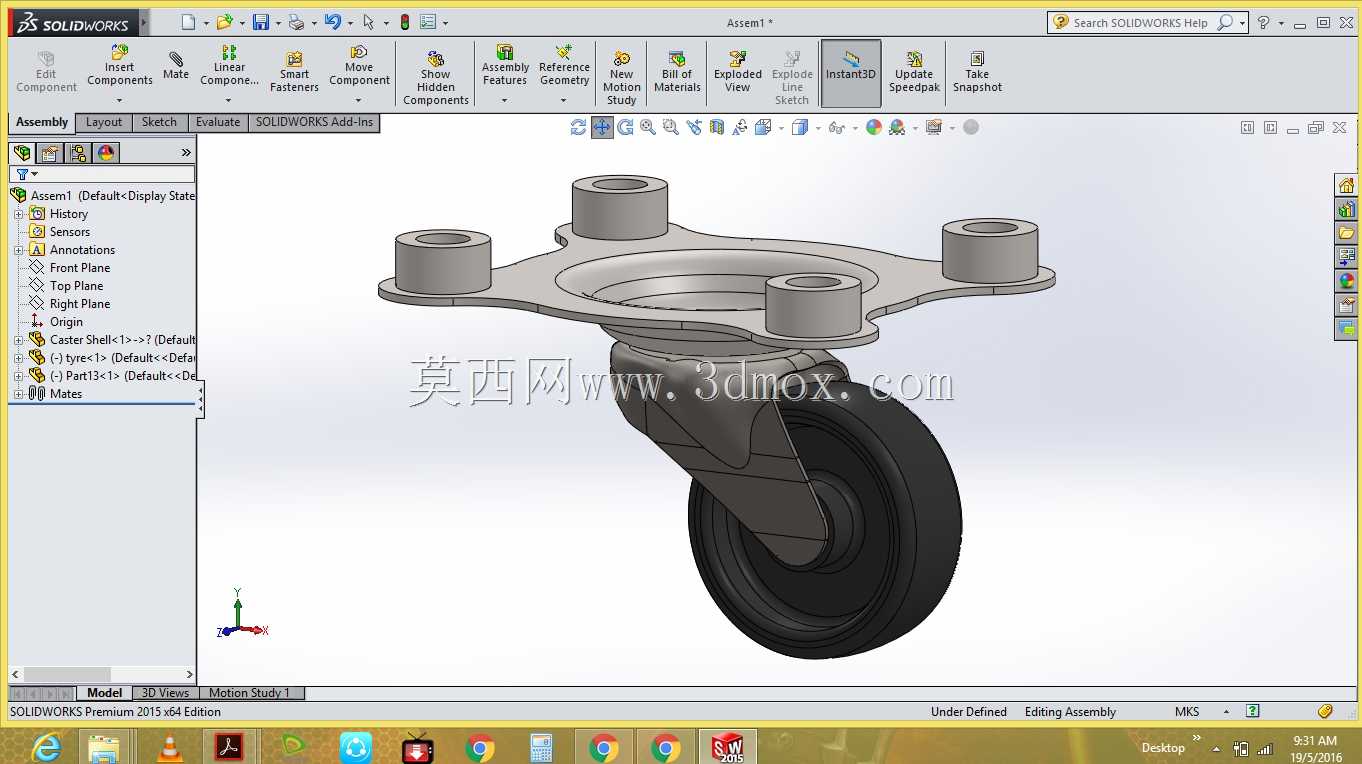
Task: Open the SOLIDWORKS 2015 taskbar icon
Action: click(x=728, y=747)
